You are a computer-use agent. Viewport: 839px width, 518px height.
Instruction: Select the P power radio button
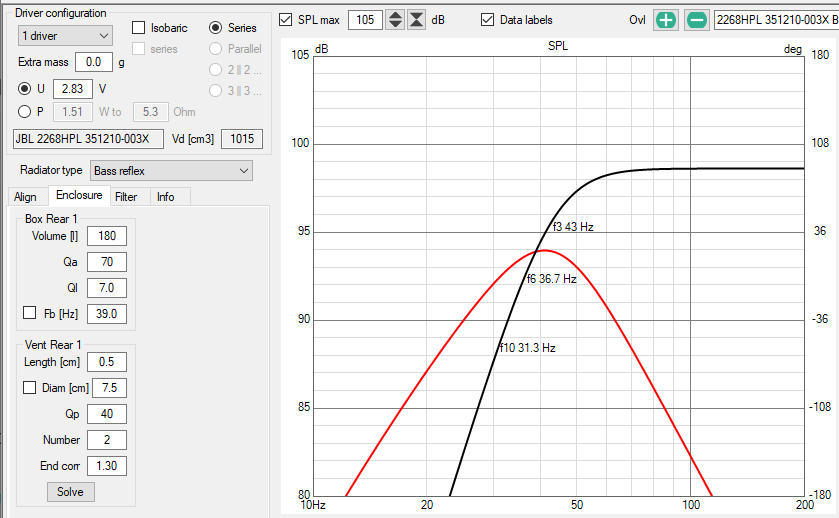tap(25, 111)
